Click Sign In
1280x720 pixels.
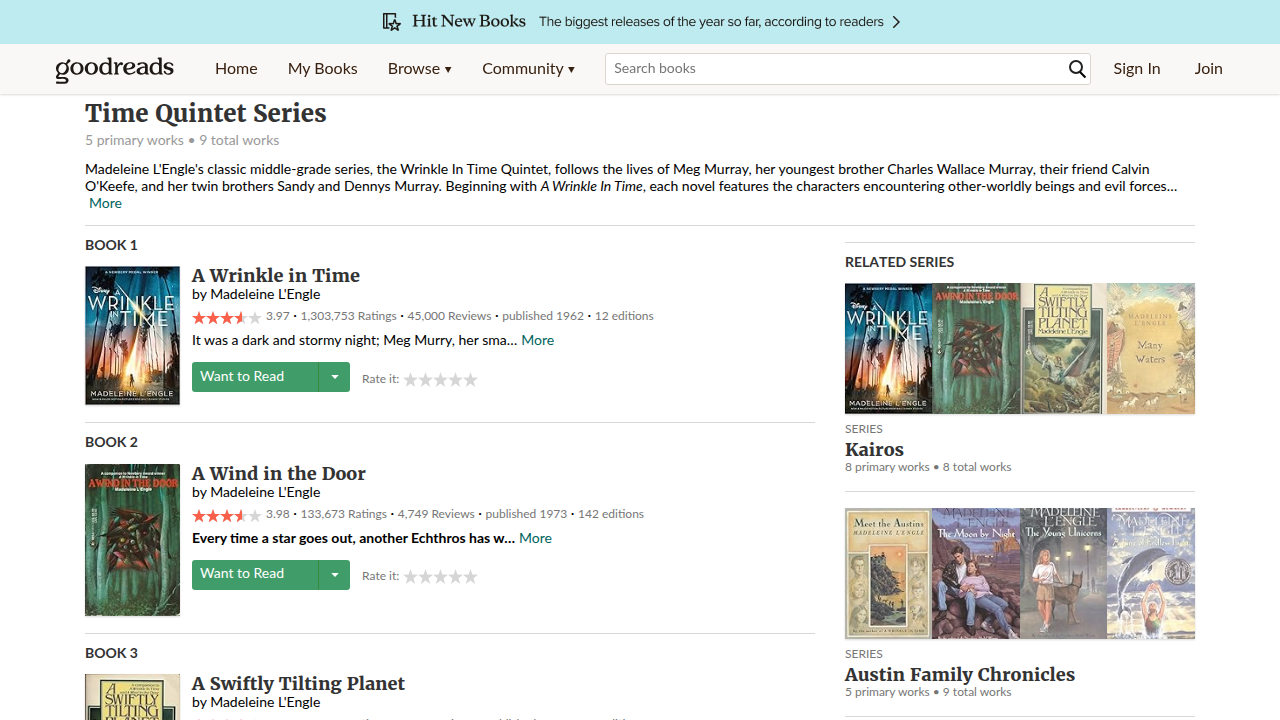pos(1137,69)
